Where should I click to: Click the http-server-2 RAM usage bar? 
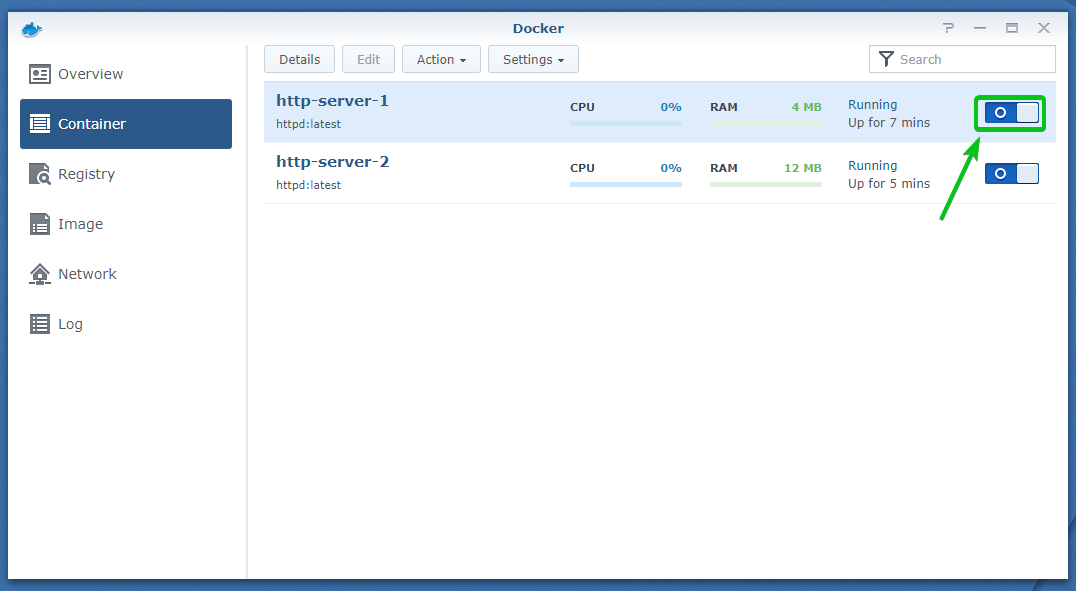[x=765, y=184]
